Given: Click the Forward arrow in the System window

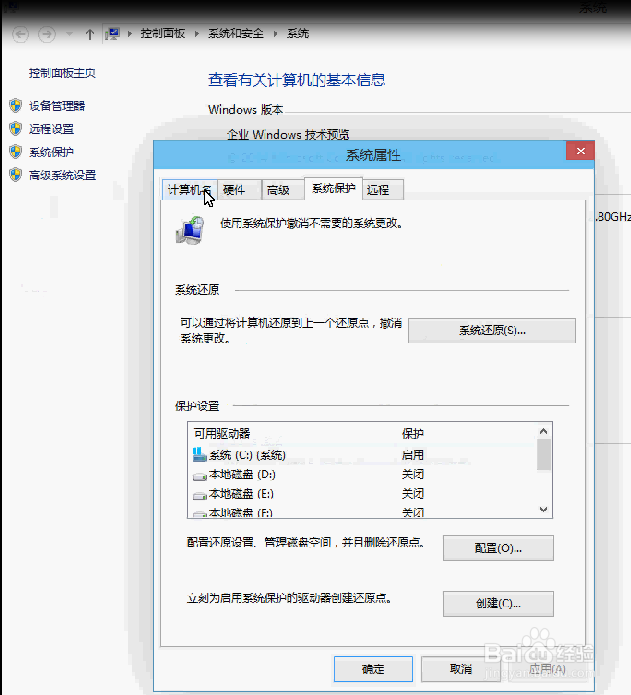Looking at the screenshot, I should (x=47, y=34).
